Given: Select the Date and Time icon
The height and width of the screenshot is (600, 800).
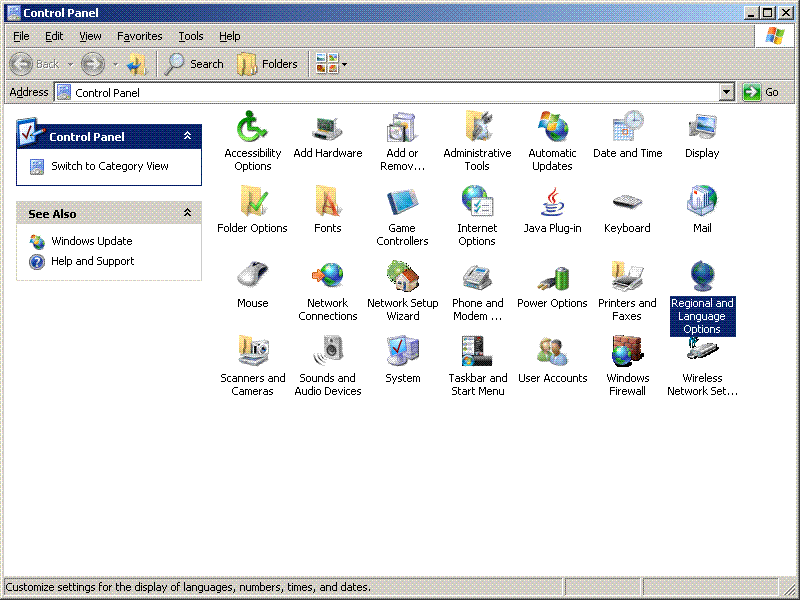Looking at the screenshot, I should click(627, 127).
